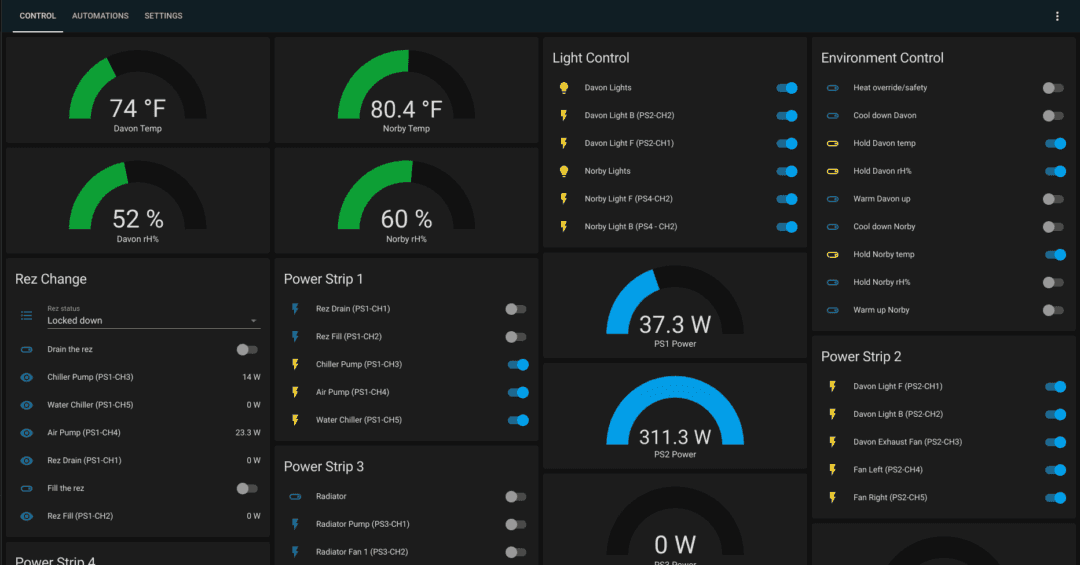The width and height of the screenshot is (1080, 565).
Task: Open the Rez status dropdown
Action: [153, 321]
